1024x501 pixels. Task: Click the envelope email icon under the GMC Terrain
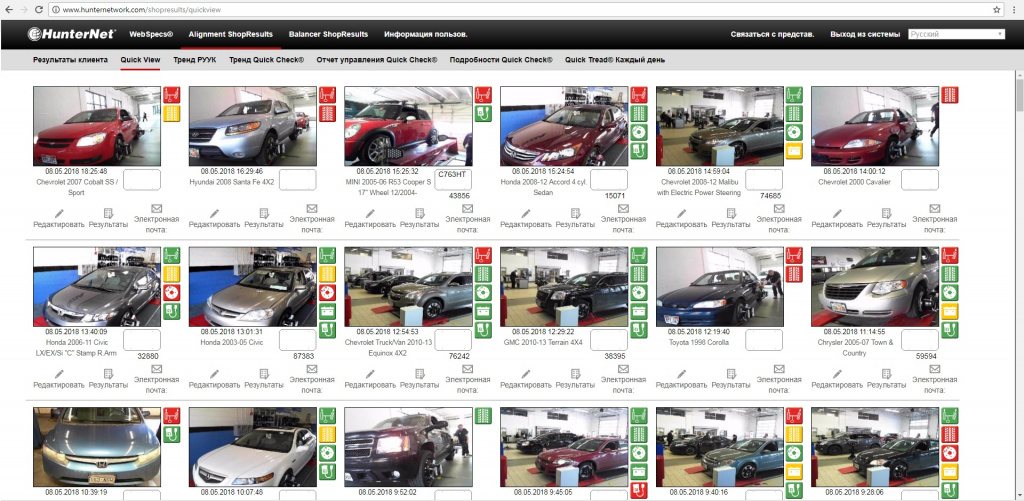(623, 369)
